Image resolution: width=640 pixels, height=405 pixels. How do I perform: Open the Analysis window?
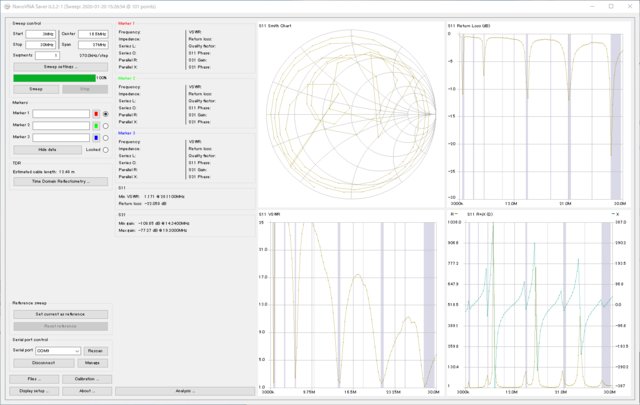tap(185, 391)
